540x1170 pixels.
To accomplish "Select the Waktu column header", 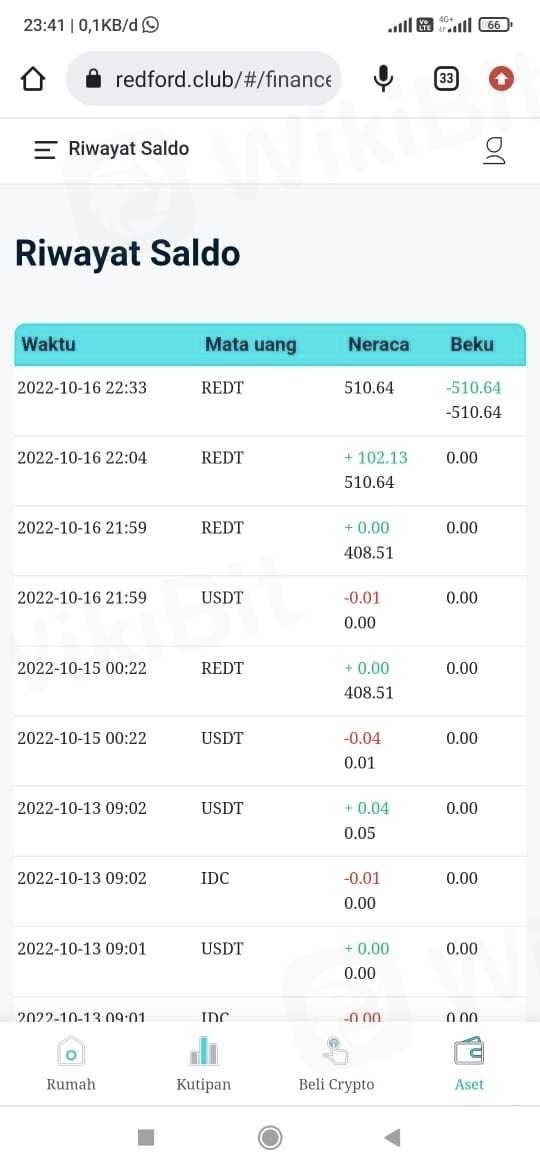I will tap(48, 344).
